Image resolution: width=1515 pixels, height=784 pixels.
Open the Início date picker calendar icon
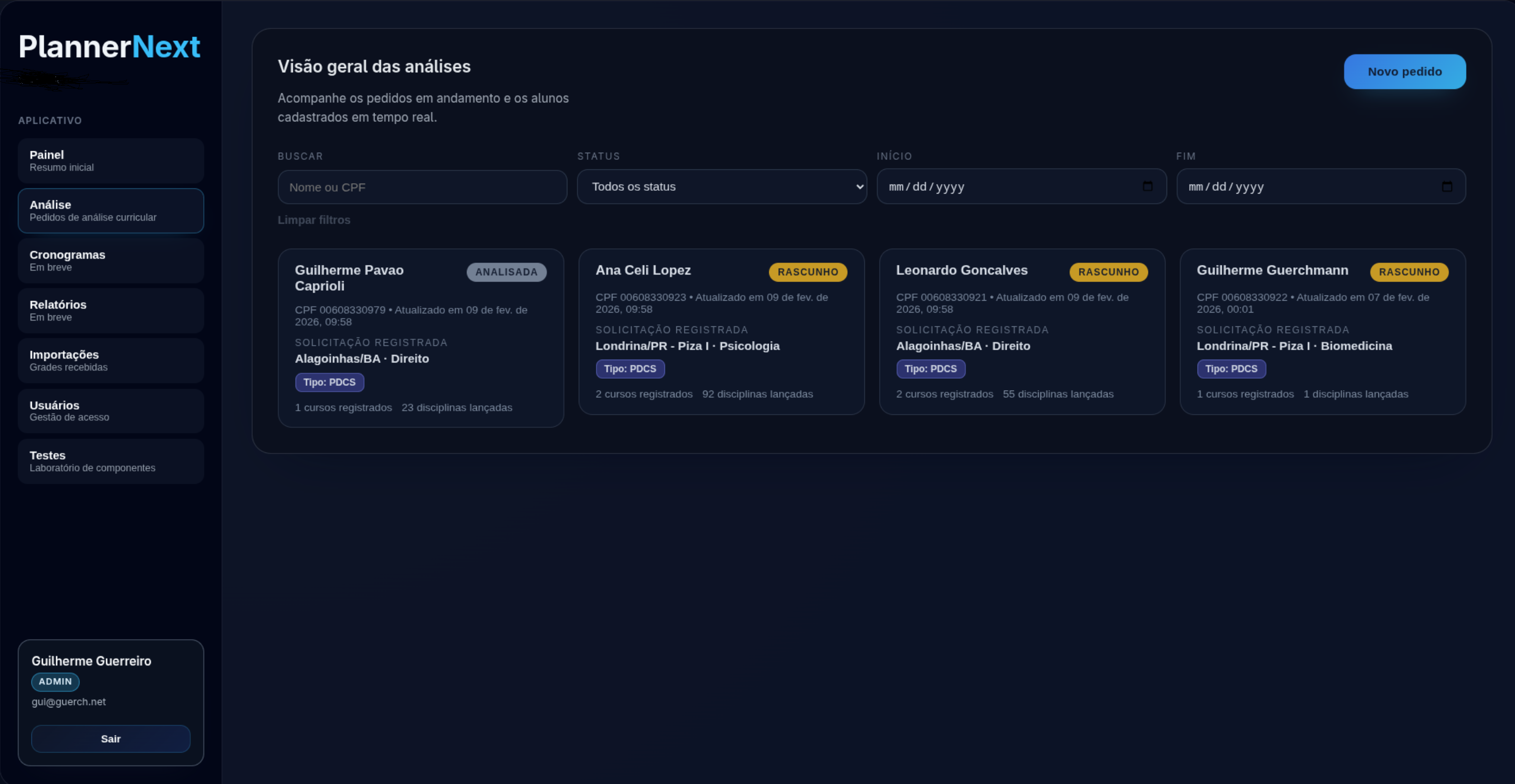pos(1148,186)
